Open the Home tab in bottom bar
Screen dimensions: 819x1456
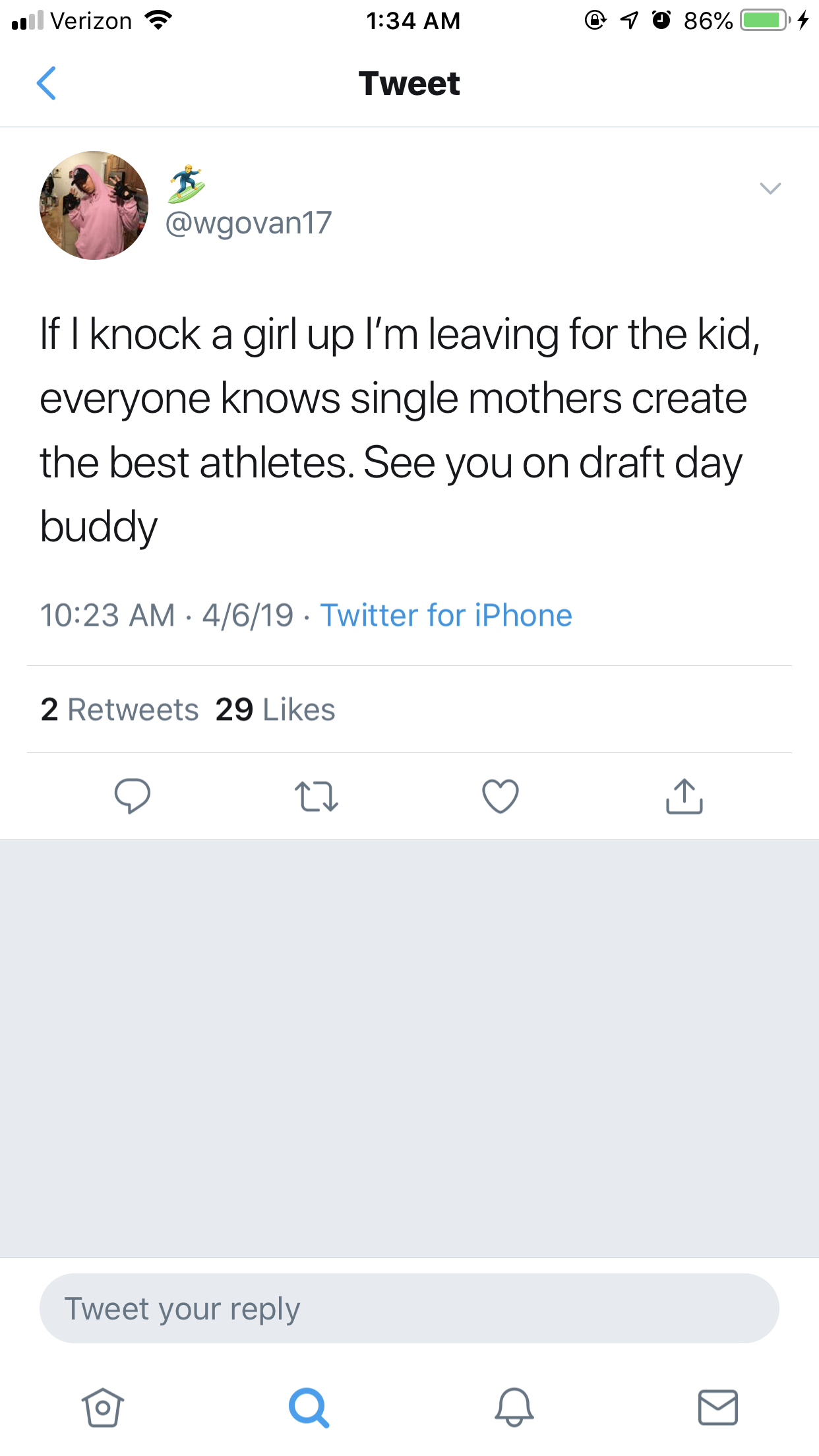click(x=103, y=1407)
